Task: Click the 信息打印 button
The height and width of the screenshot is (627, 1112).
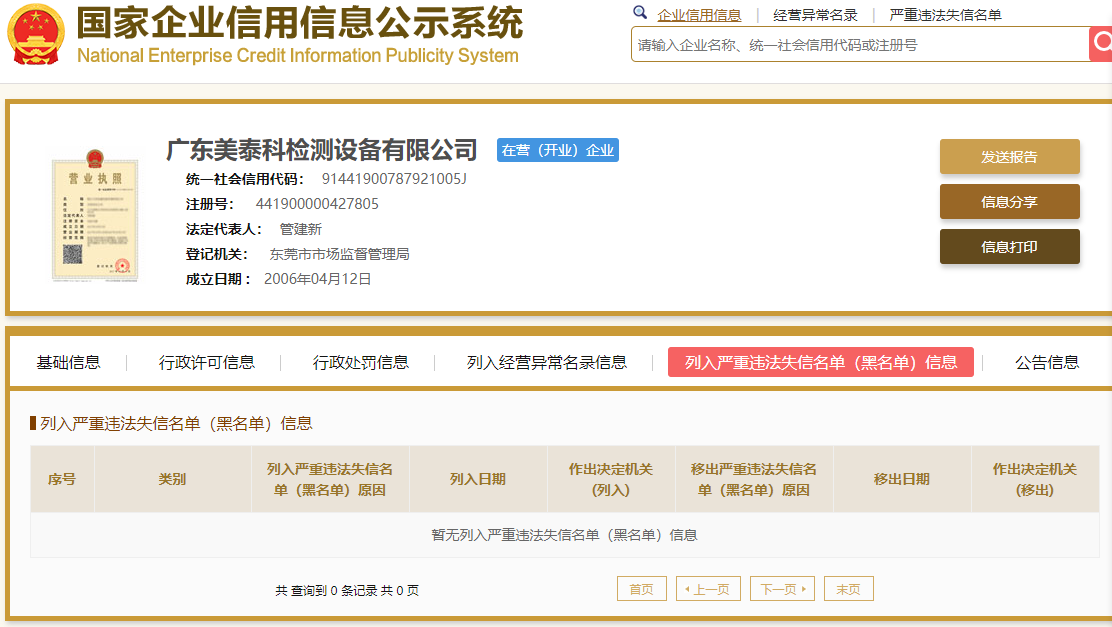Action: (x=1009, y=247)
